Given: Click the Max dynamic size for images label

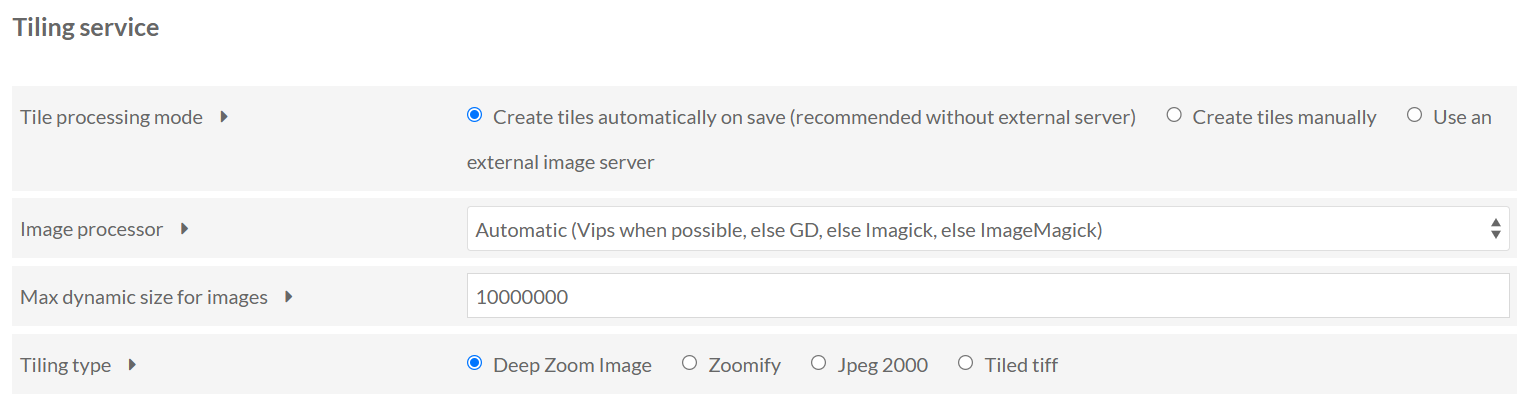Looking at the screenshot, I should pyautogui.click(x=144, y=297).
